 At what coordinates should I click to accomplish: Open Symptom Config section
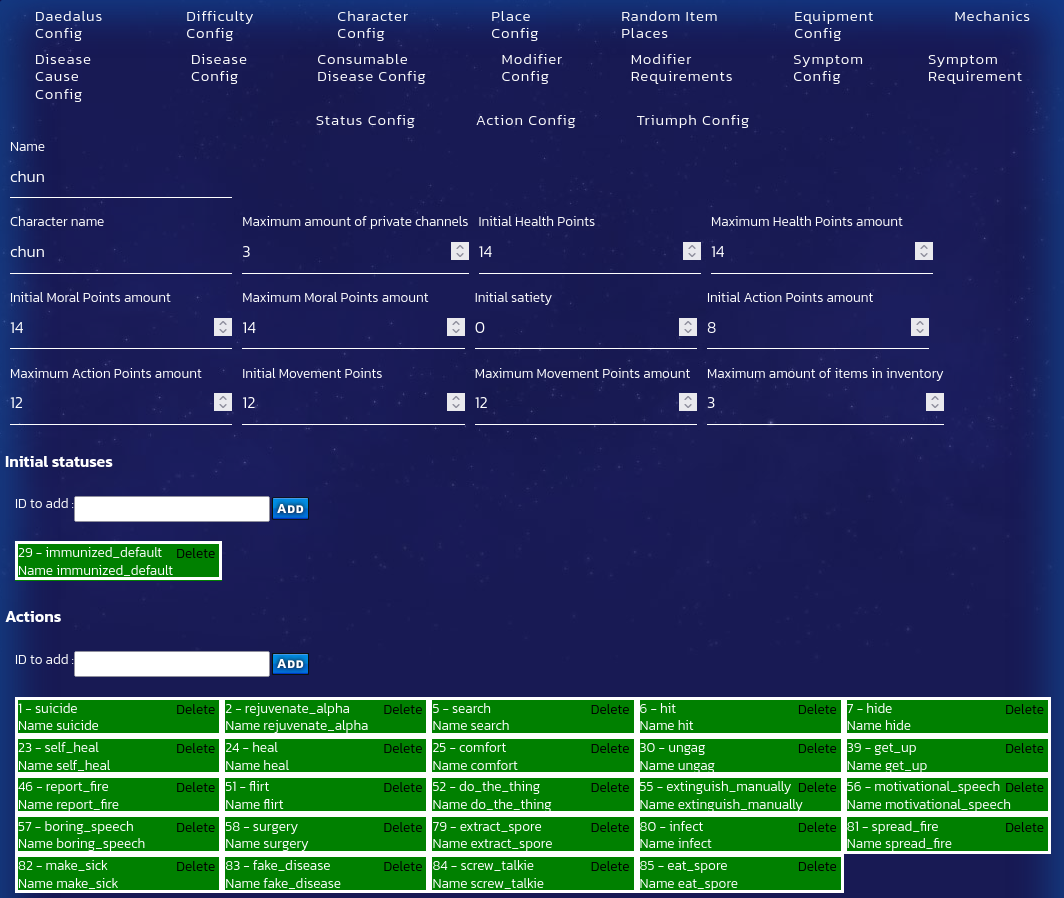click(x=827, y=68)
